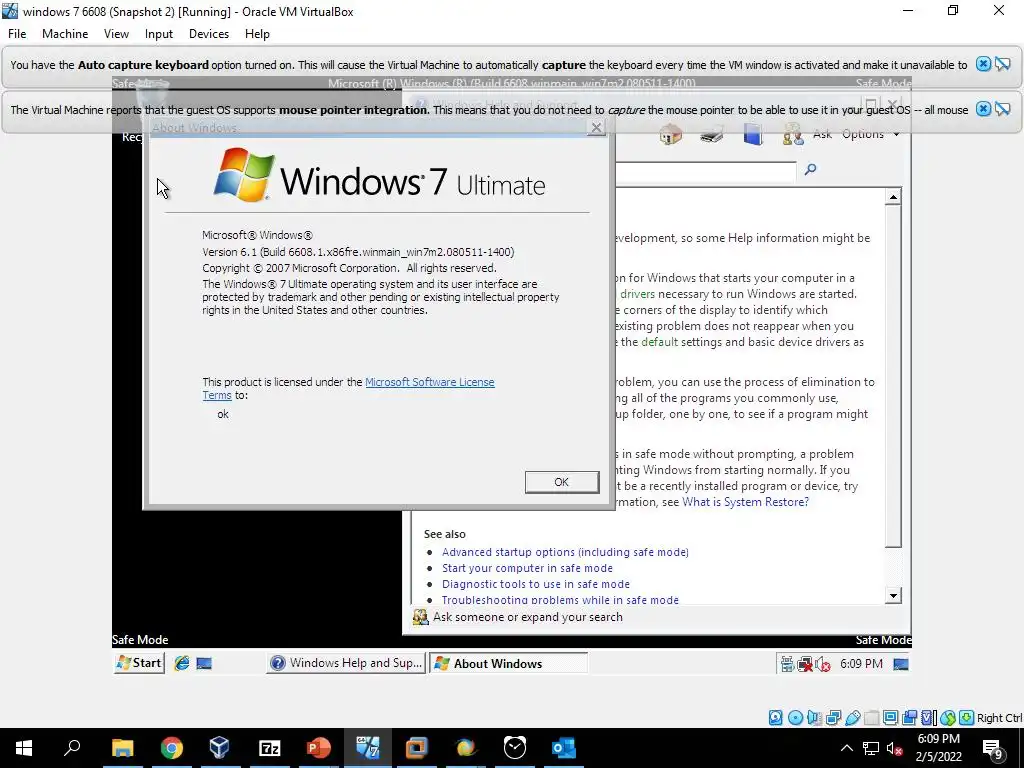Screen dimensions: 1024x768
Task: Open 'Diagnostic tools to use in safe mode'
Action: click(536, 584)
